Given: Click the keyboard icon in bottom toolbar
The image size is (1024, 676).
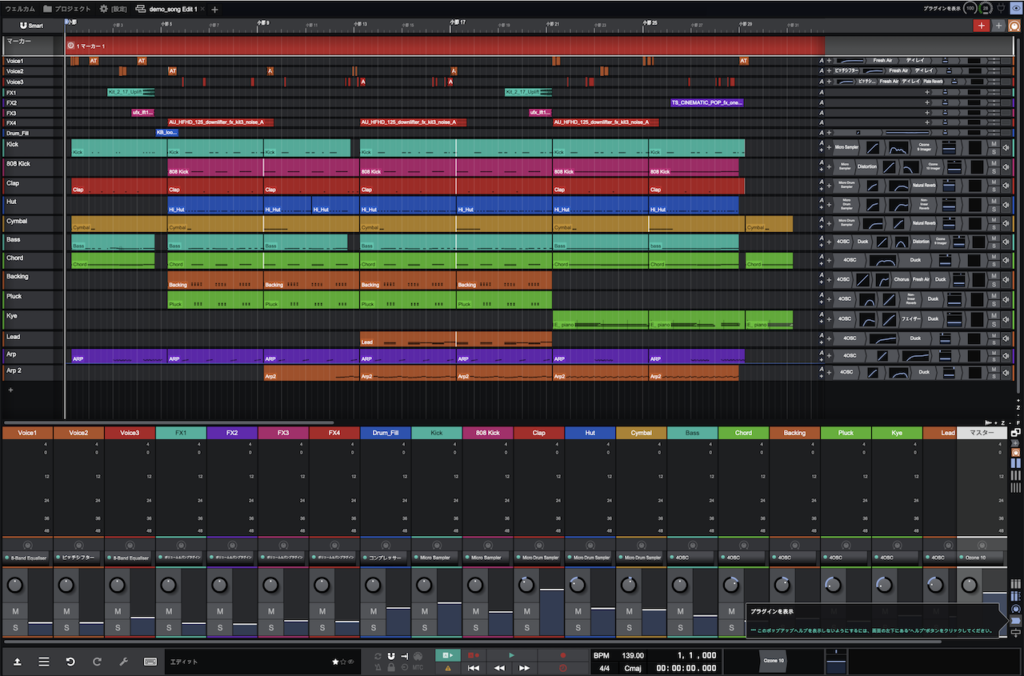Looking at the screenshot, I should [150, 661].
